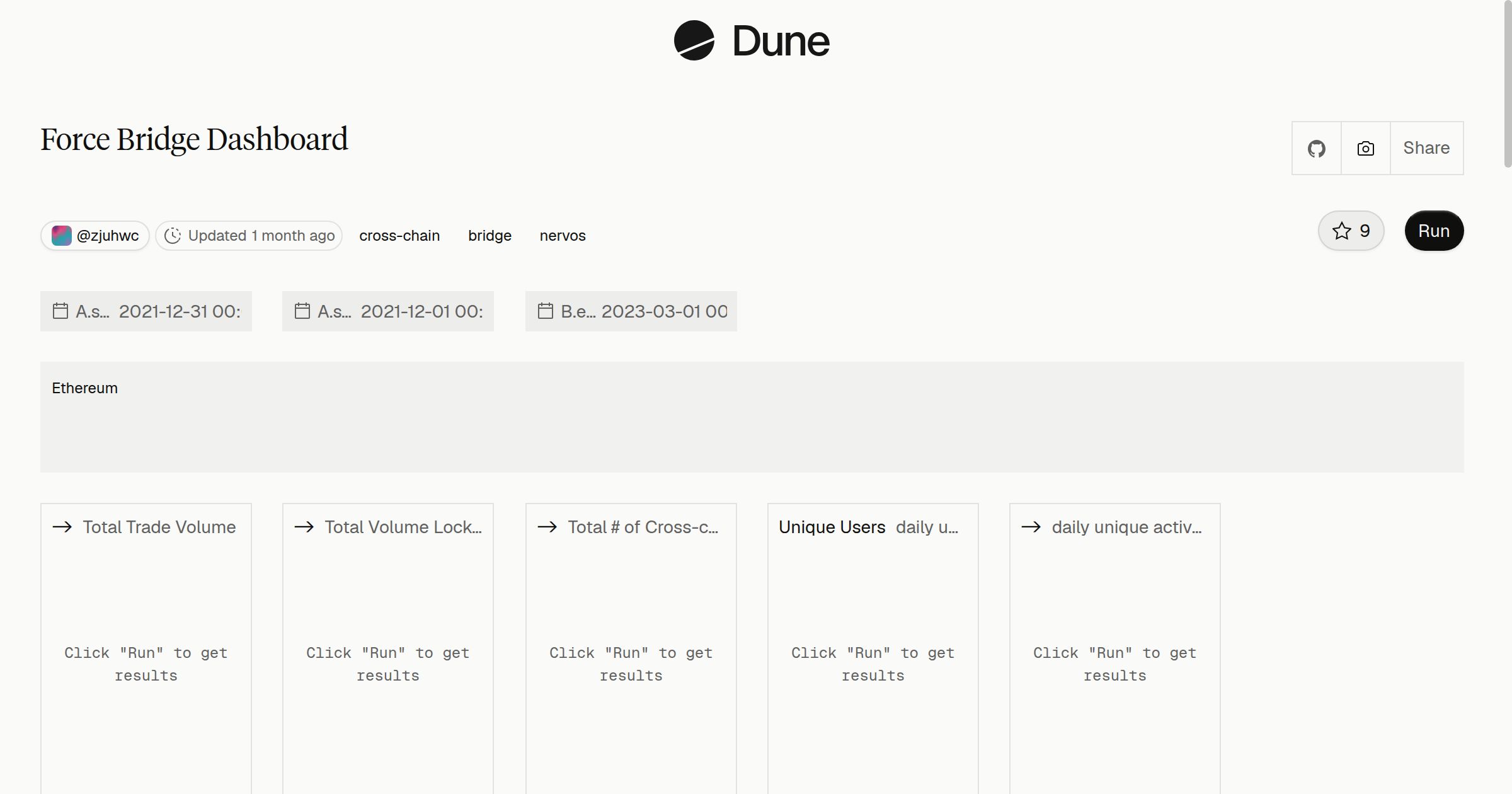Open the daily u... query link

[927, 527]
